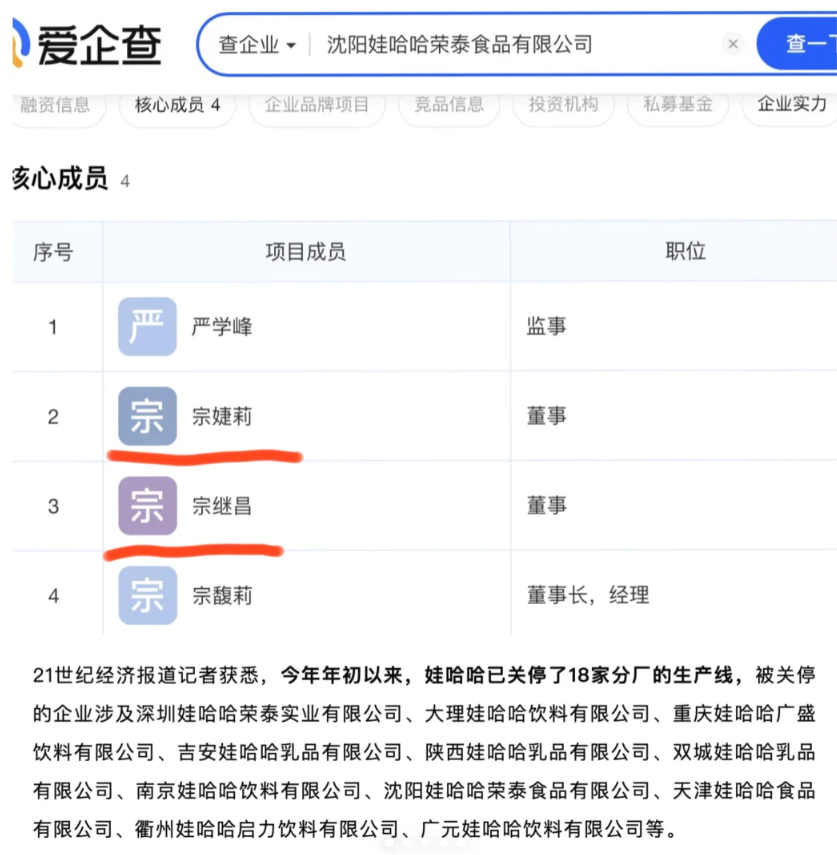Open member link 宗继昌
Viewport: 837px width, 855px height.
click(x=222, y=506)
